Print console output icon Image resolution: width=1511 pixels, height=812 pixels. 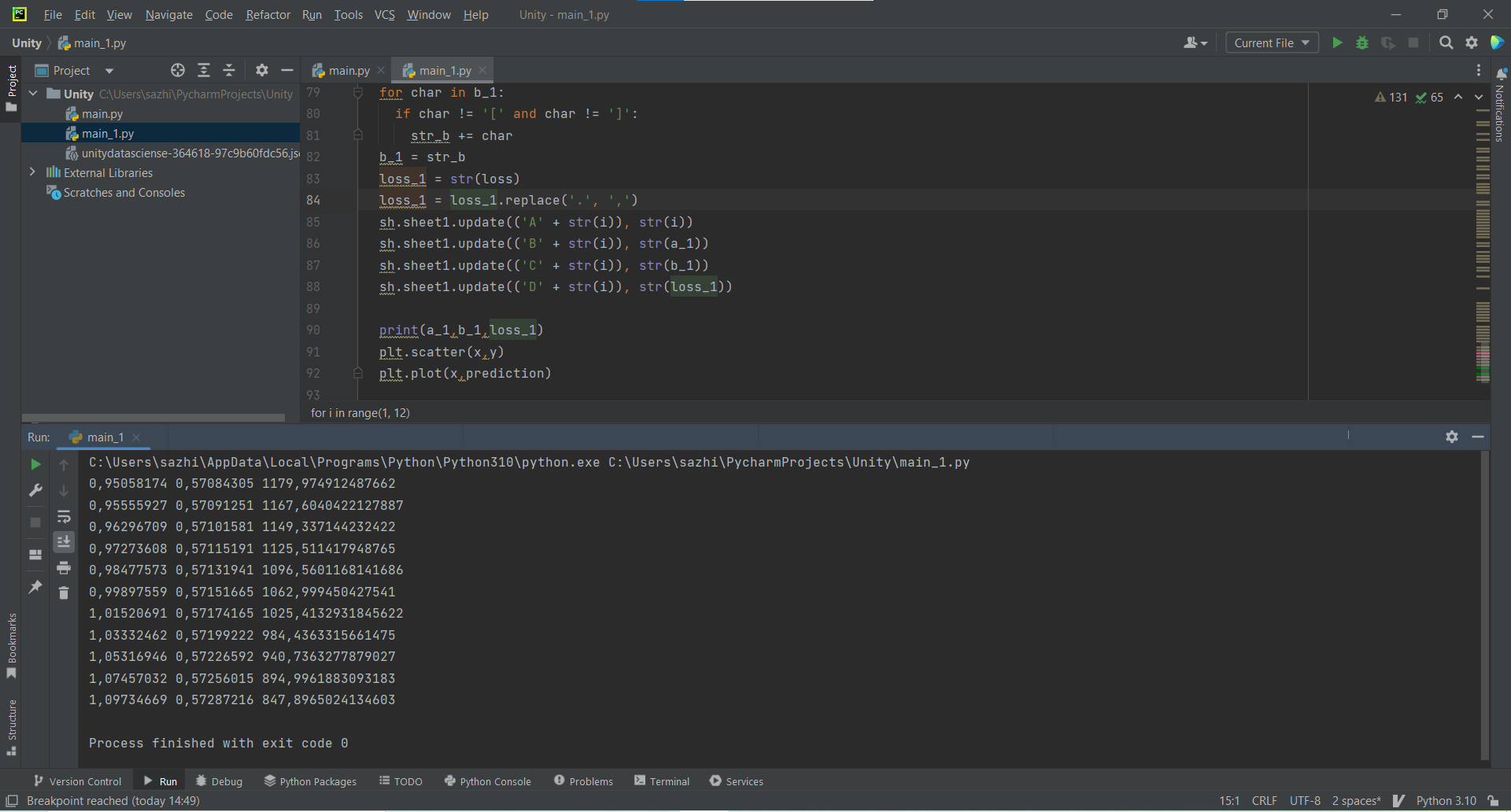64,567
